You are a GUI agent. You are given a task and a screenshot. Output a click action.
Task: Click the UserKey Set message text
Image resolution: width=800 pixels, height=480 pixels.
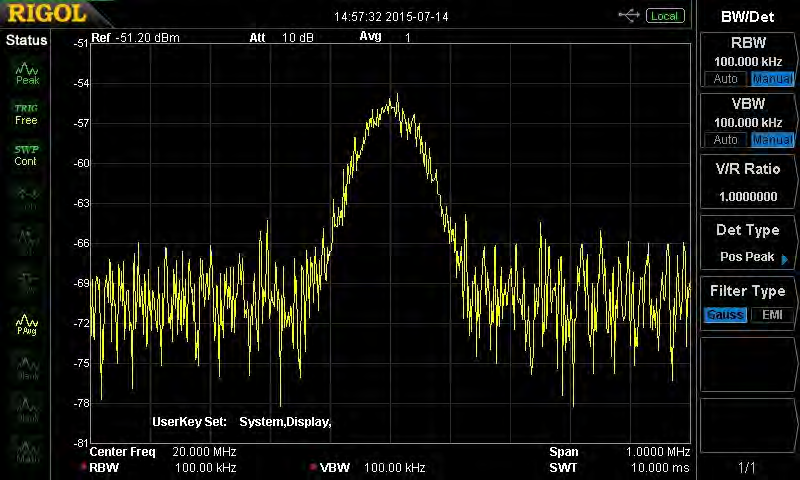point(242,422)
